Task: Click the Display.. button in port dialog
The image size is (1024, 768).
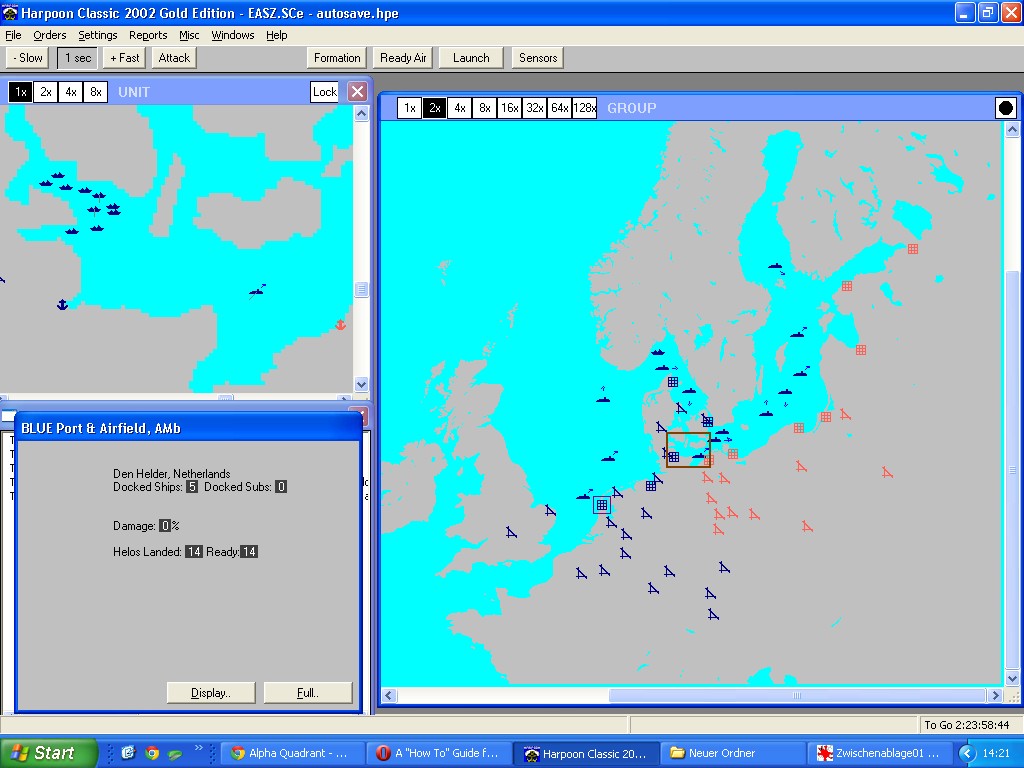Action: 211,693
